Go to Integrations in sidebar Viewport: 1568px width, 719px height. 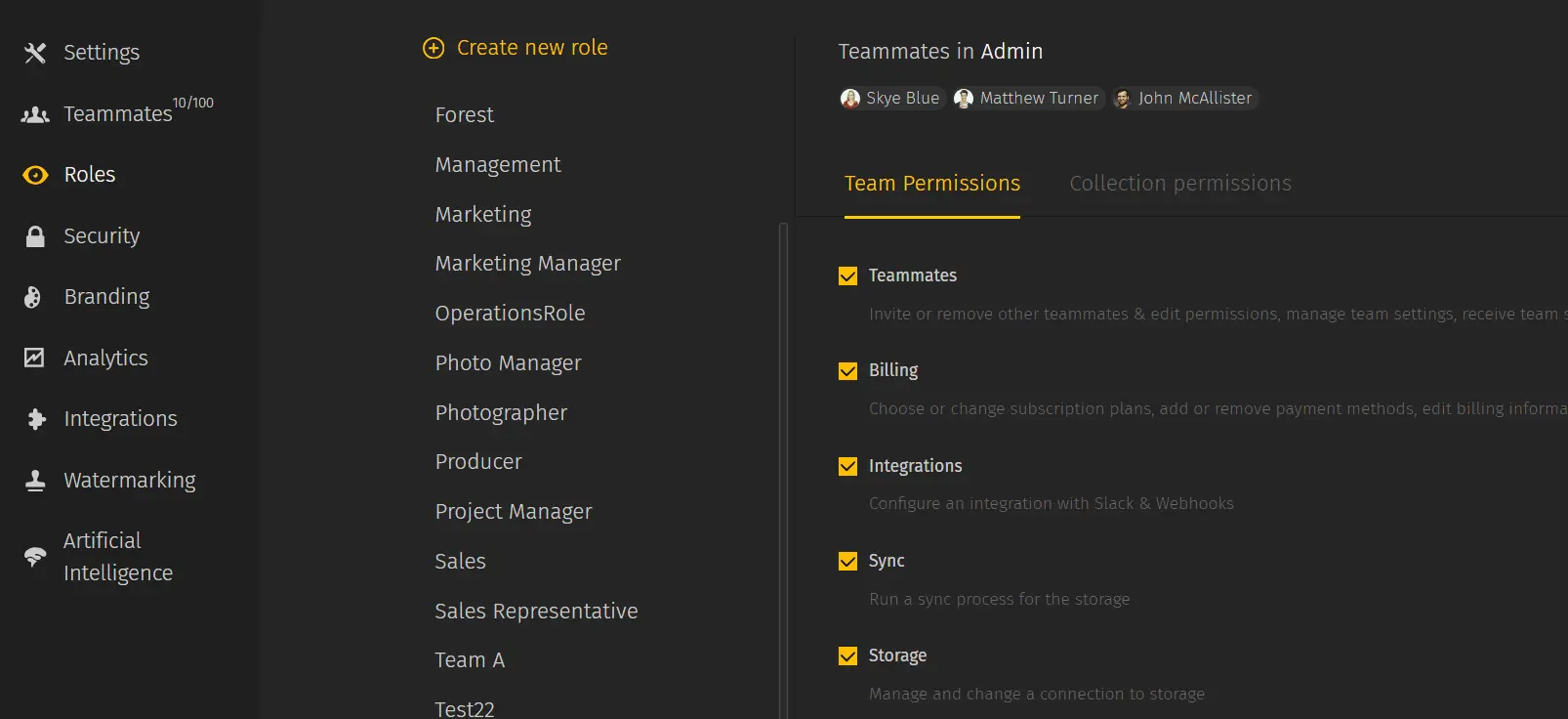tap(120, 419)
